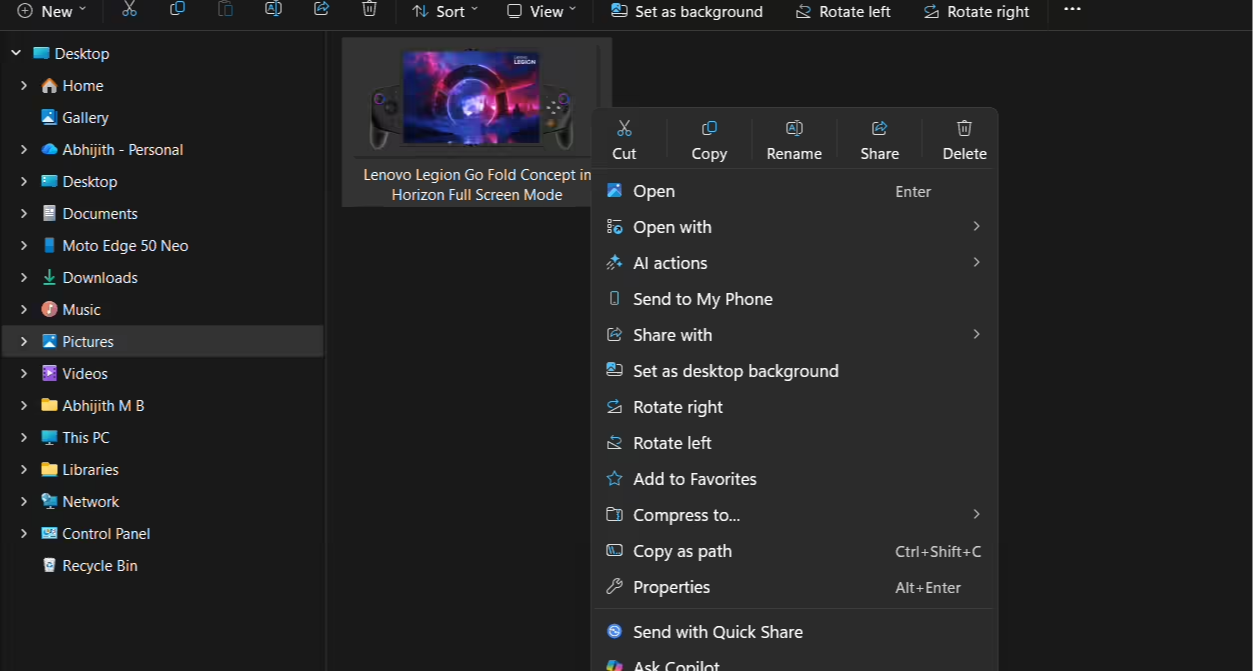Select the Lenovo Legion Go Fold image thumbnail
Image resolution: width=1253 pixels, height=671 pixels.
coord(470,98)
